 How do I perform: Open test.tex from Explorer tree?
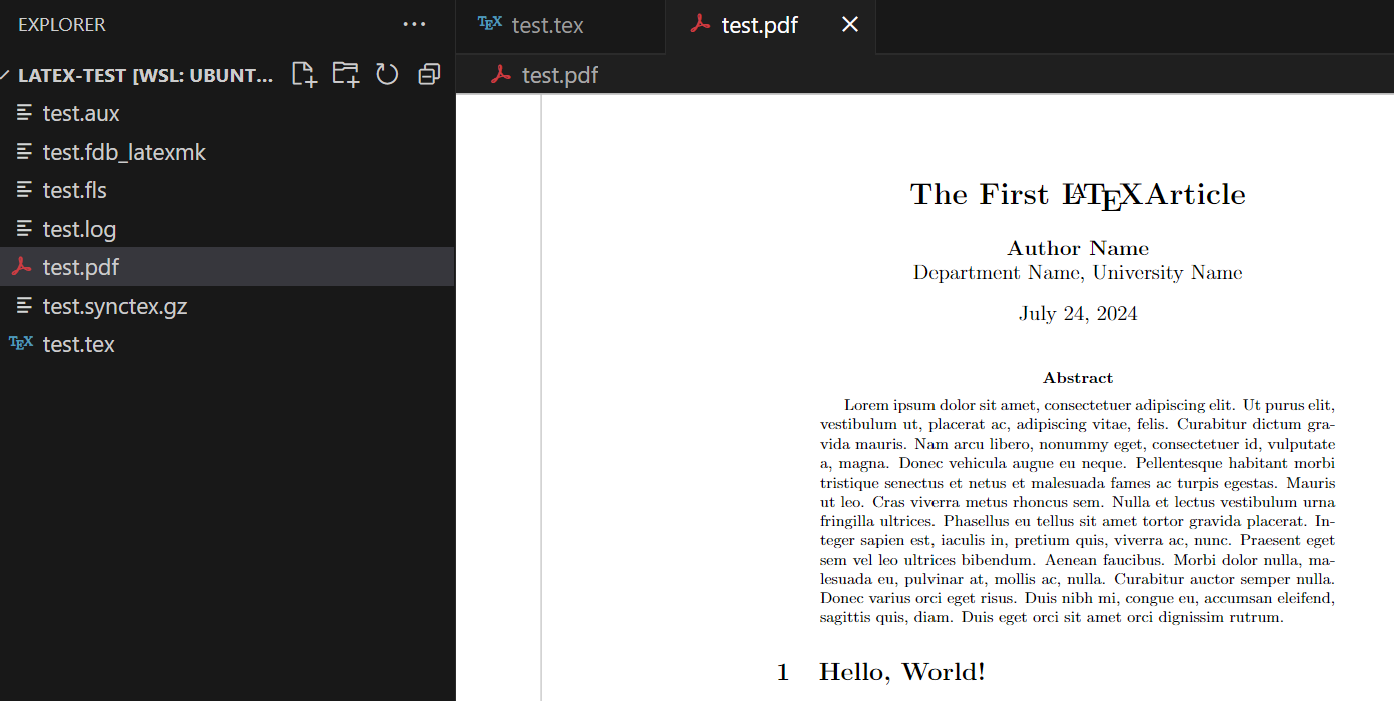tap(227, 344)
